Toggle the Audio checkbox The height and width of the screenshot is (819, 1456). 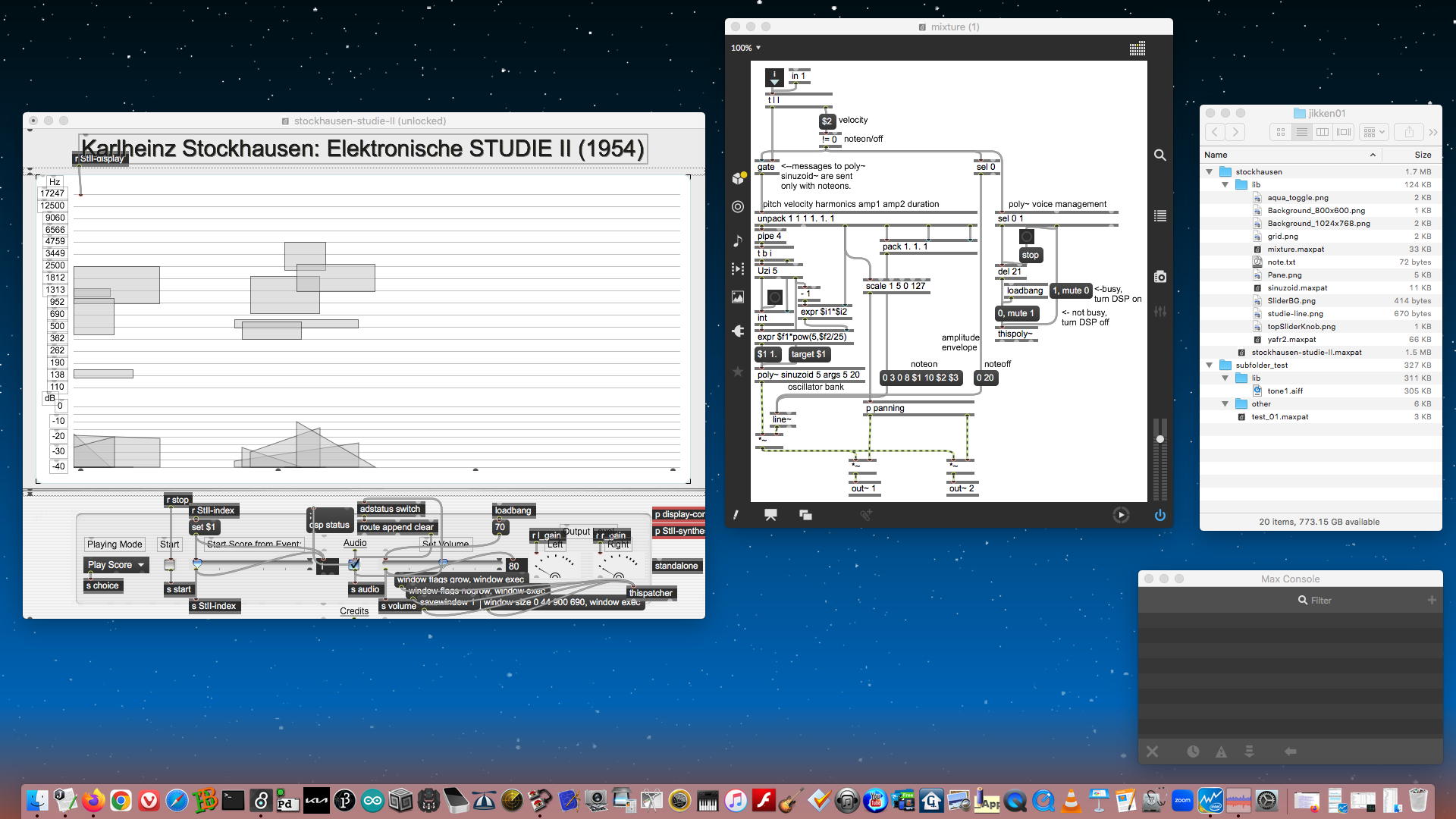click(x=354, y=564)
